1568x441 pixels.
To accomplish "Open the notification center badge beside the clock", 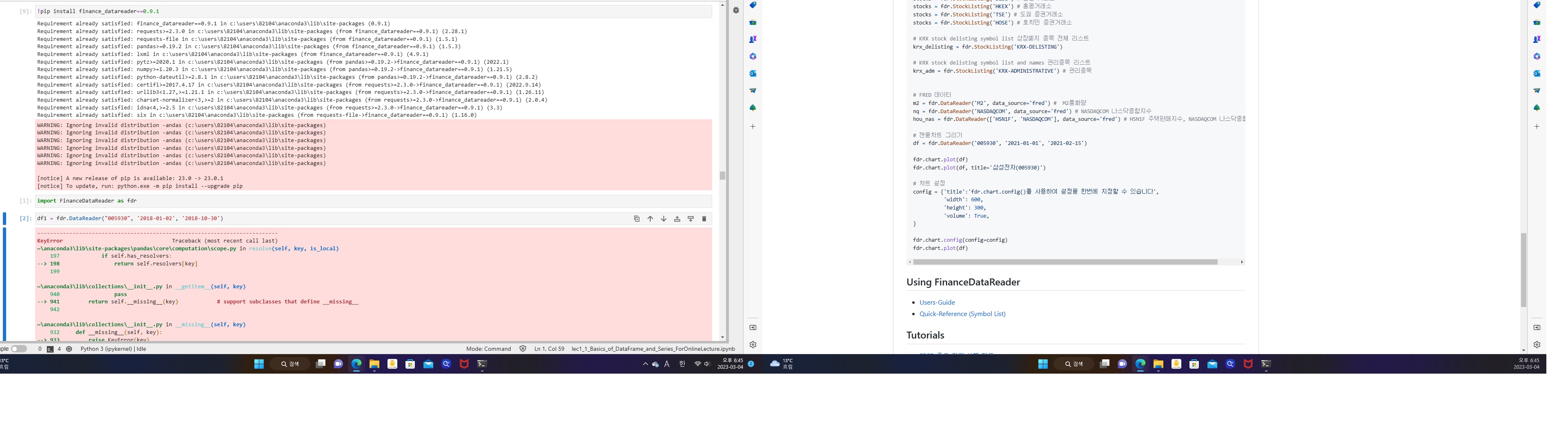I will point(751,364).
